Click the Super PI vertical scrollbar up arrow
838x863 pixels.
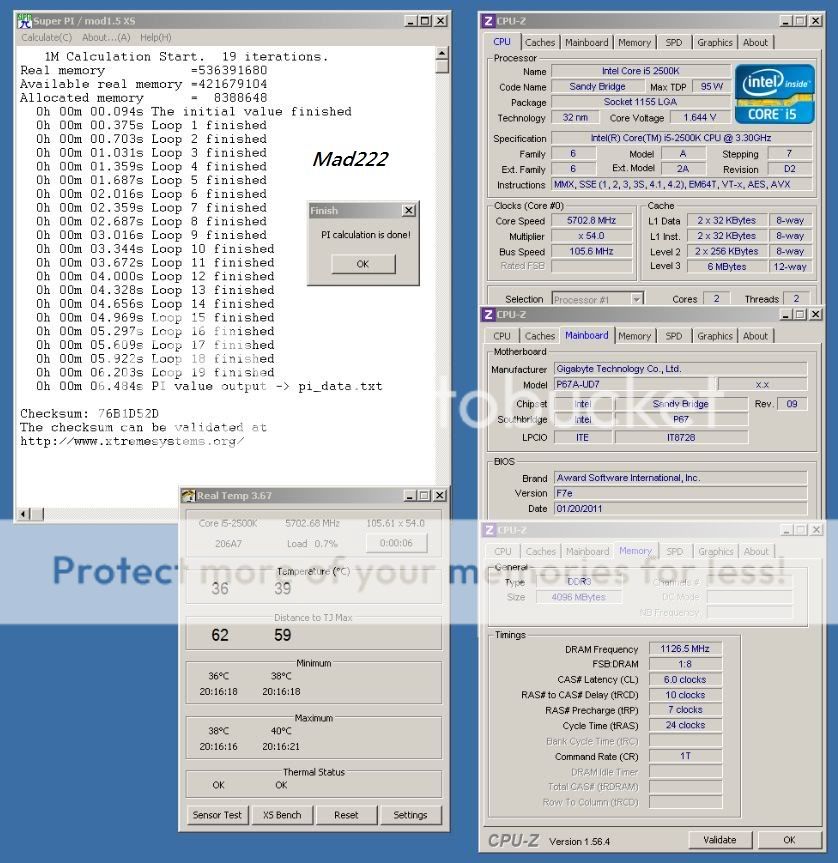[x=442, y=54]
